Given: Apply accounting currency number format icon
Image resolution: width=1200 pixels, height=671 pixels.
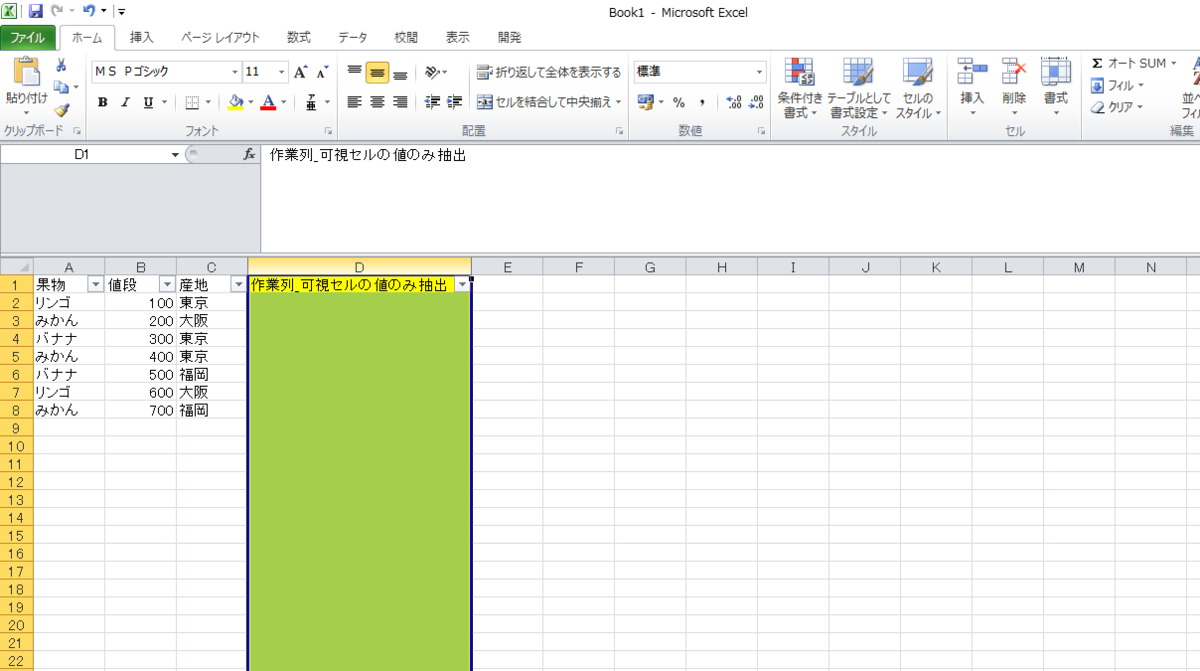Looking at the screenshot, I should (645, 102).
